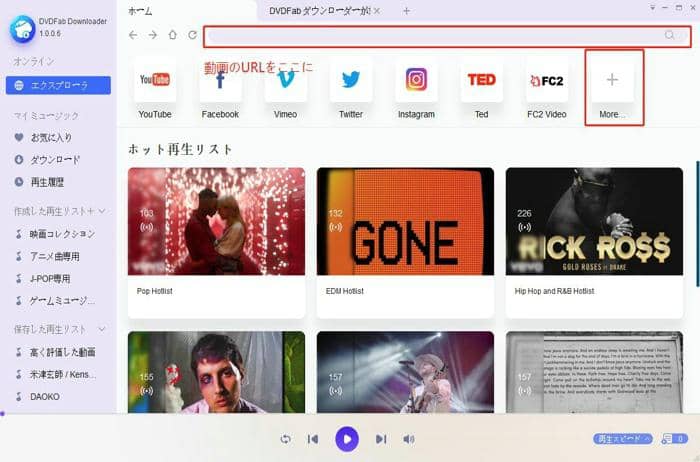Image resolution: width=700 pixels, height=462 pixels.
Task: Click the EDM Hotlist title text
Action: (345, 291)
